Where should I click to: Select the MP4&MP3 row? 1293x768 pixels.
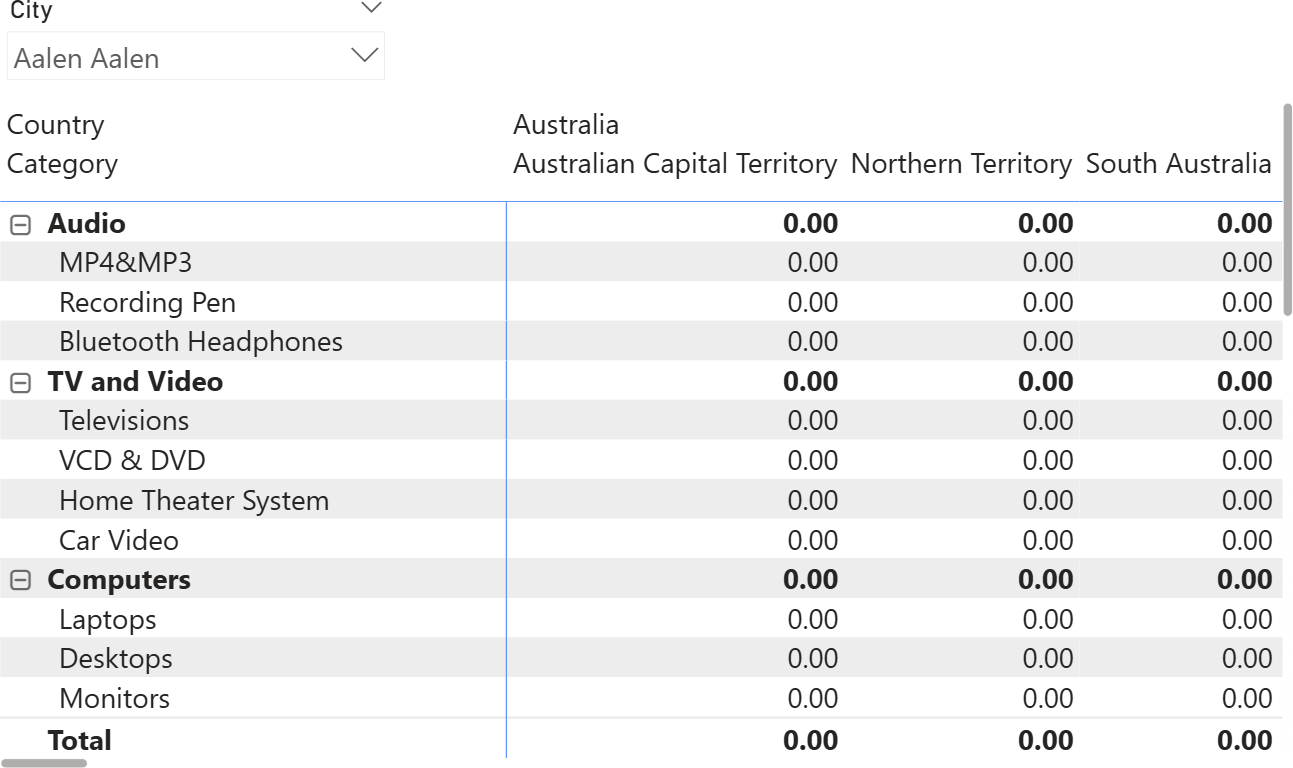click(125, 263)
